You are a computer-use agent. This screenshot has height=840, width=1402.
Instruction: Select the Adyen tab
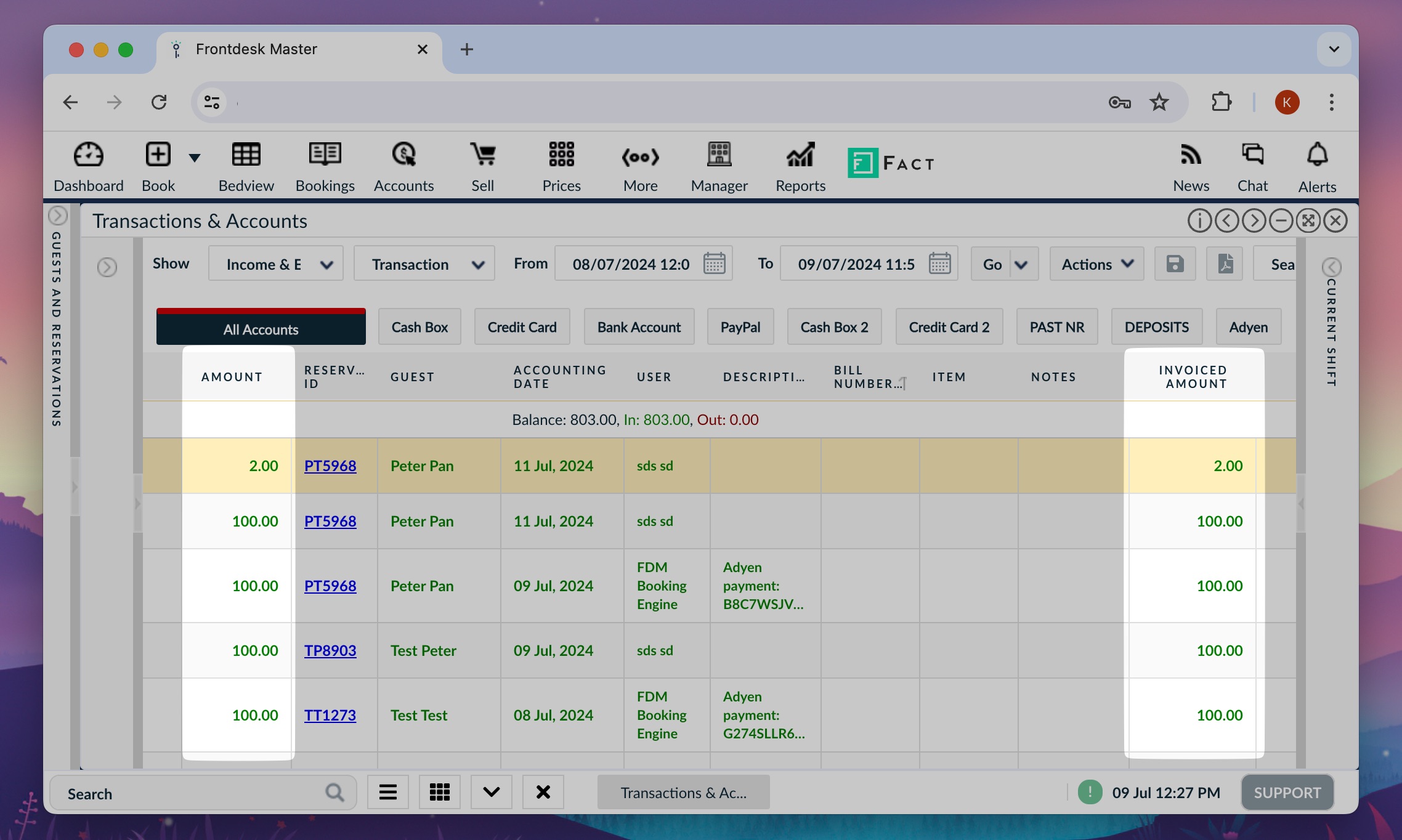[1248, 327]
